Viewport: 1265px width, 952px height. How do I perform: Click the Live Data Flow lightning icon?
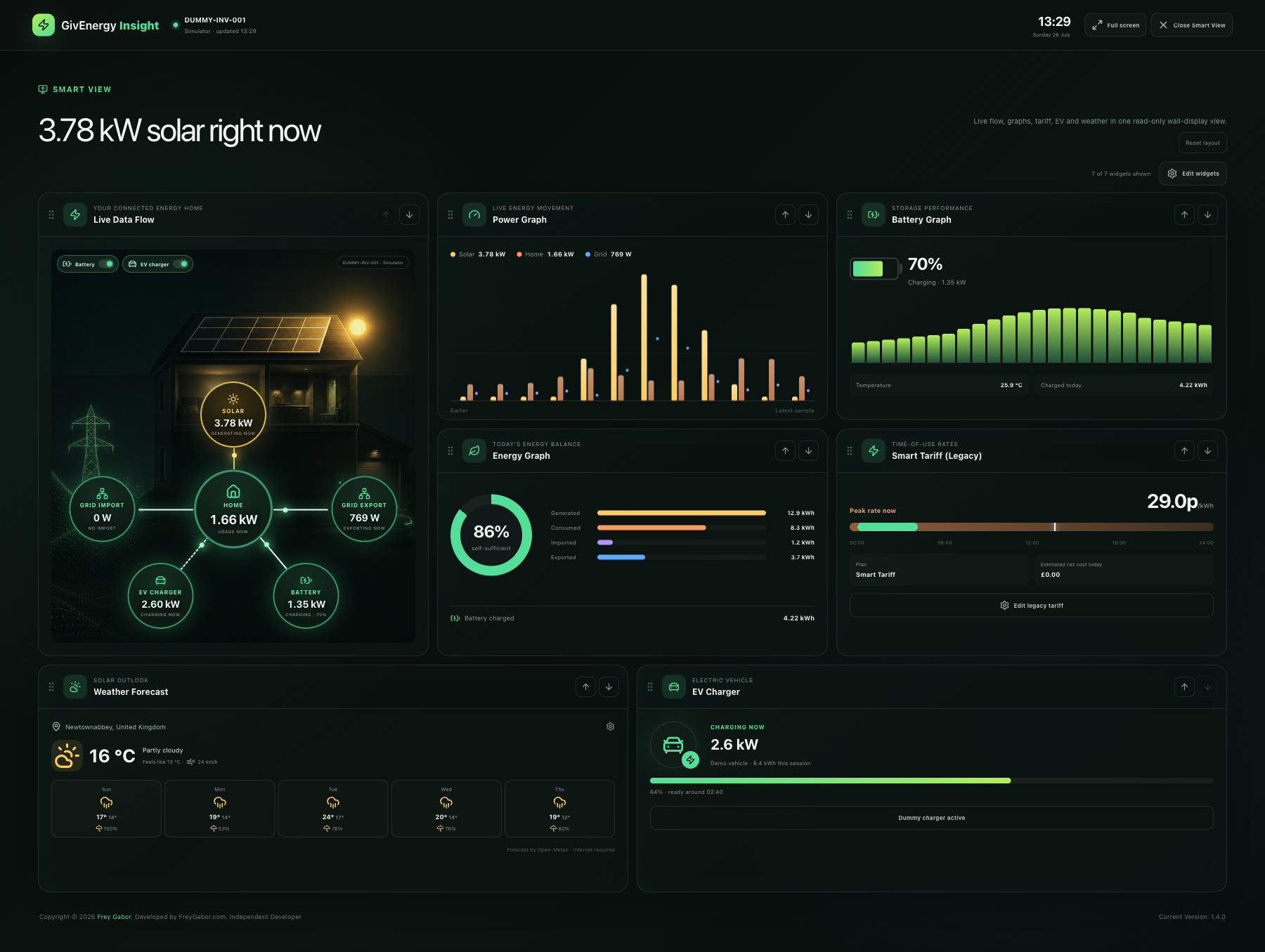[75, 215]
